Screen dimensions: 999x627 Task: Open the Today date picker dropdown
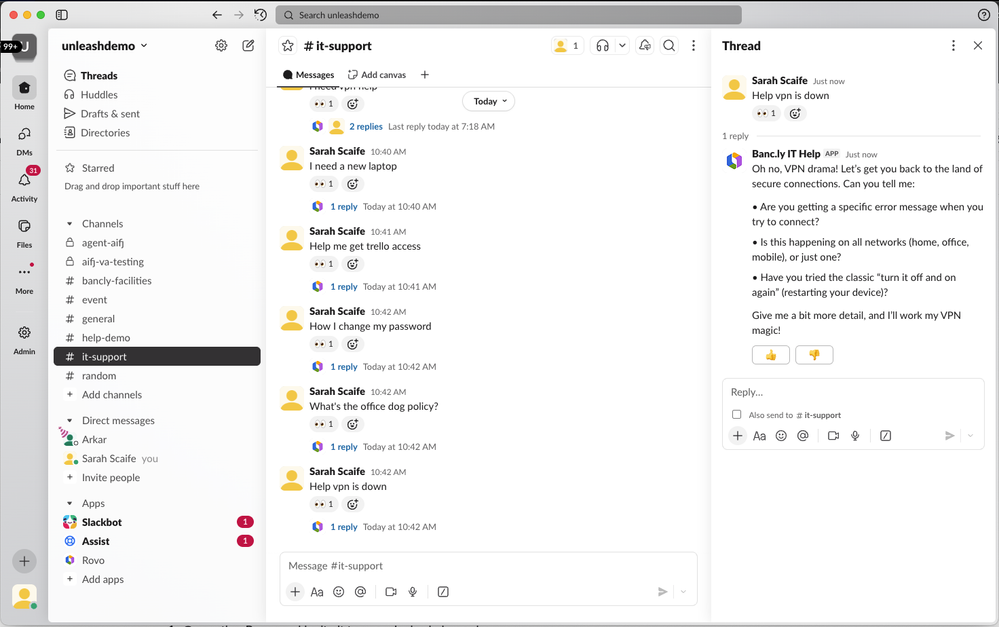[x=488, y=101]
